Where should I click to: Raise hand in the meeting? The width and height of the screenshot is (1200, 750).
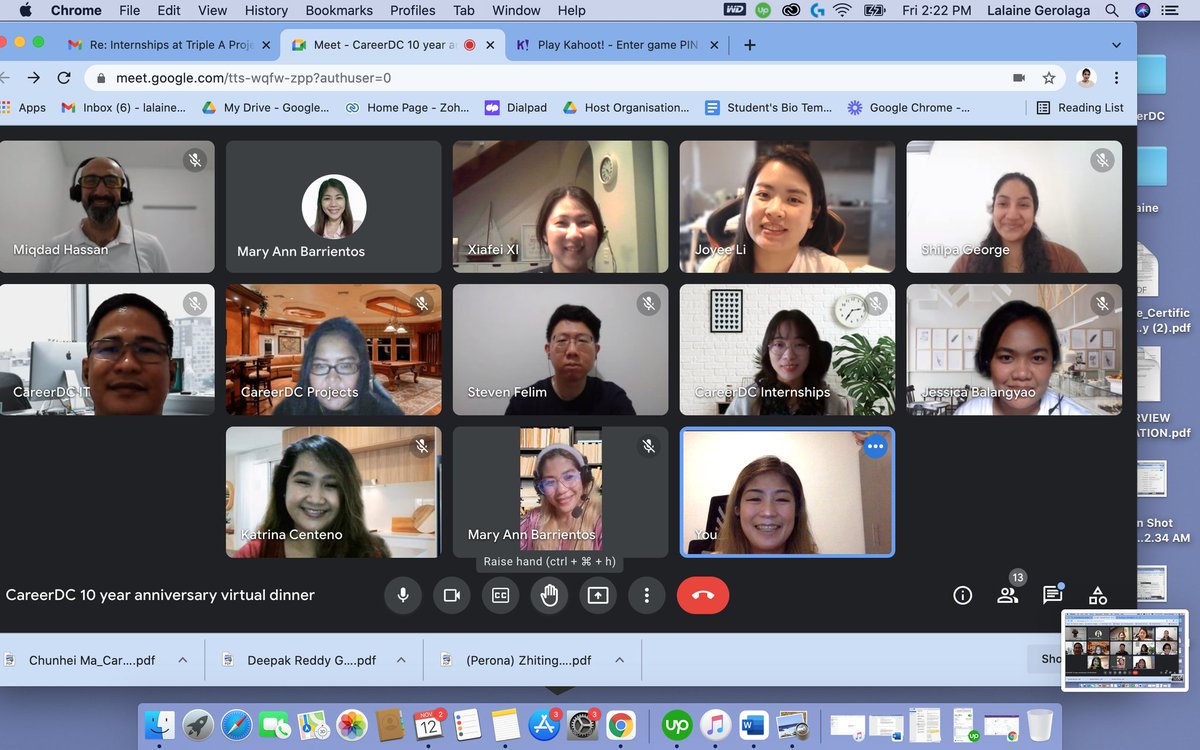click(x=549, y=595)
